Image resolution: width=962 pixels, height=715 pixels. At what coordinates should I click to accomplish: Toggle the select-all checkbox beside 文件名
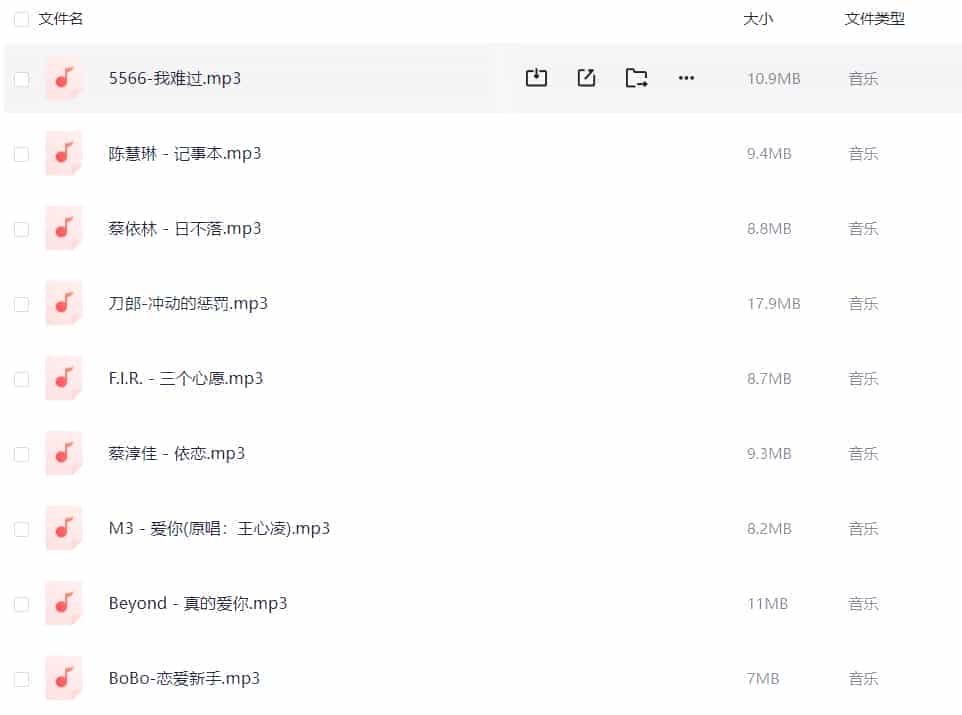21,19
